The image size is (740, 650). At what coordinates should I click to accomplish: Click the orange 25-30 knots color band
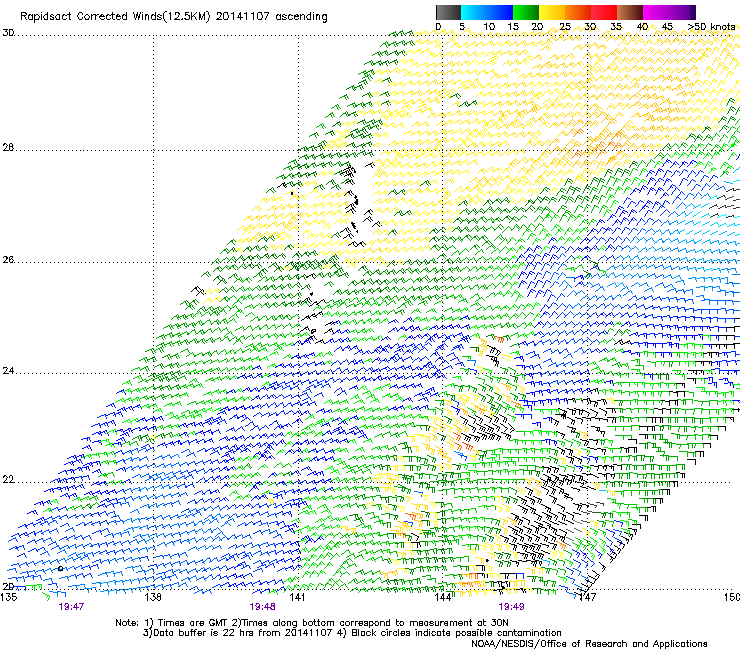(x=578, y=12)
